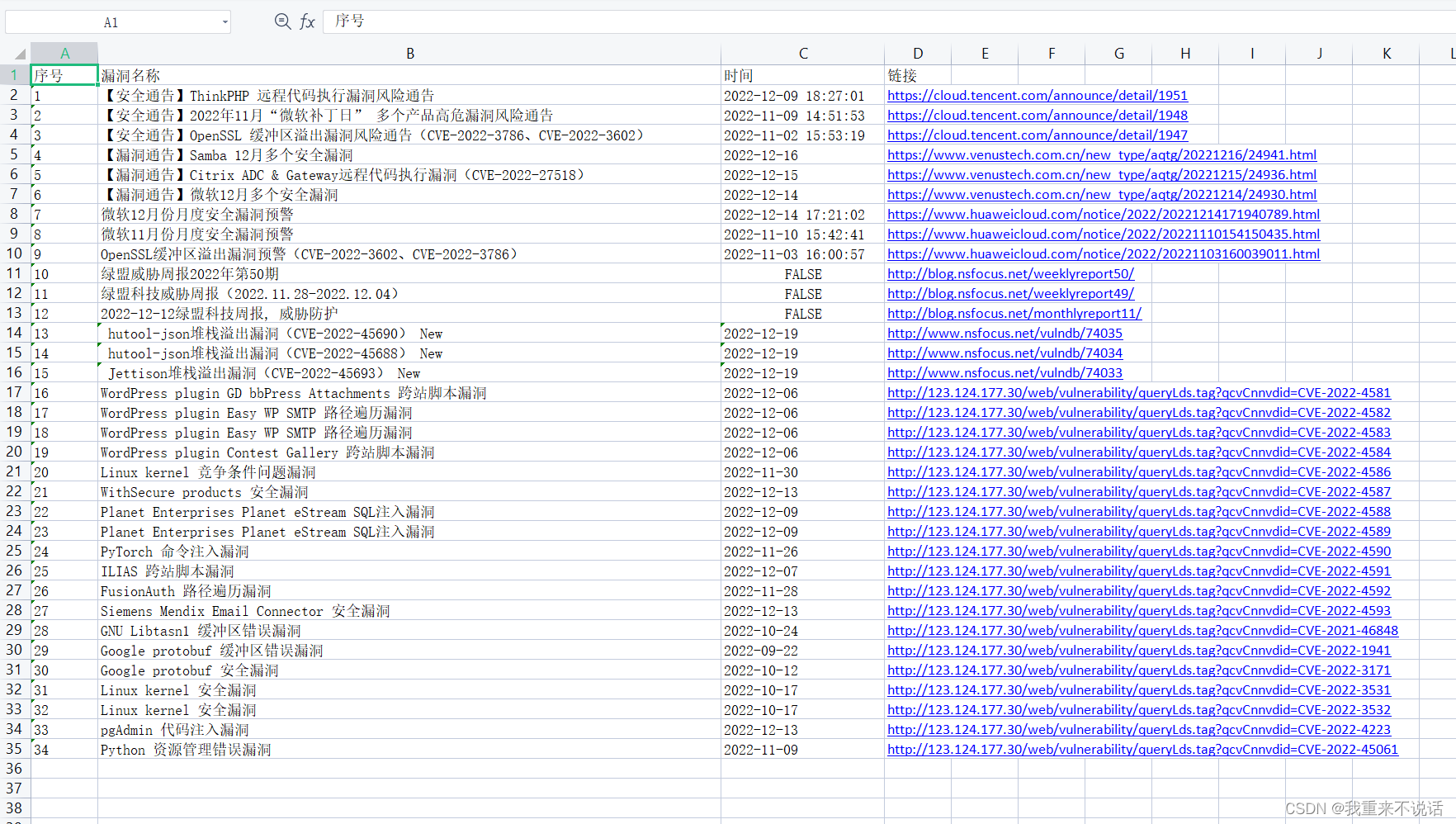Select the FALSE cell in row 11

tap(803, 273)
